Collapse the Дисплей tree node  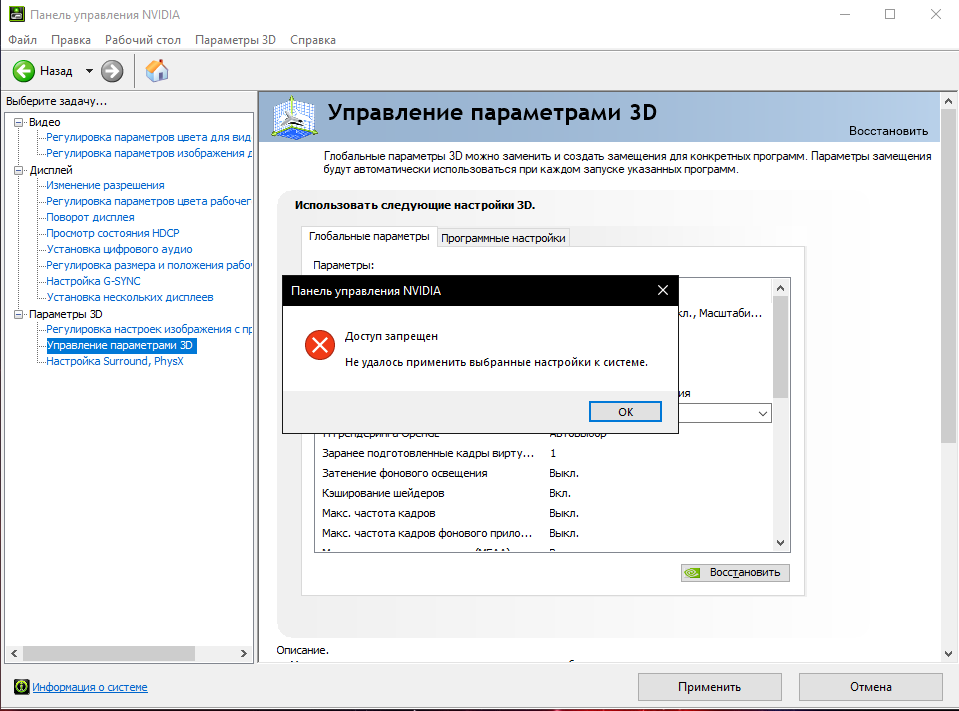click(19, 171)
